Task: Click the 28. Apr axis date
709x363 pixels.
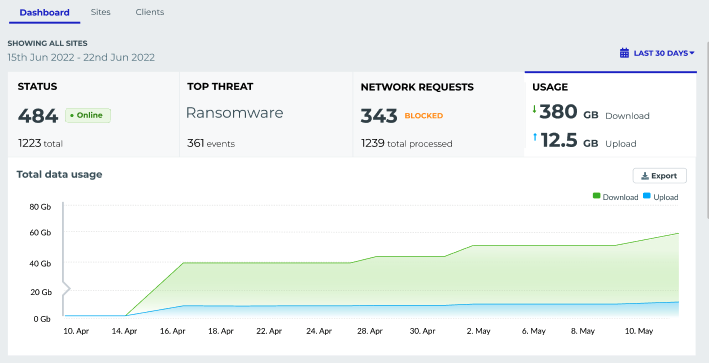Action: tap(370, 331)
